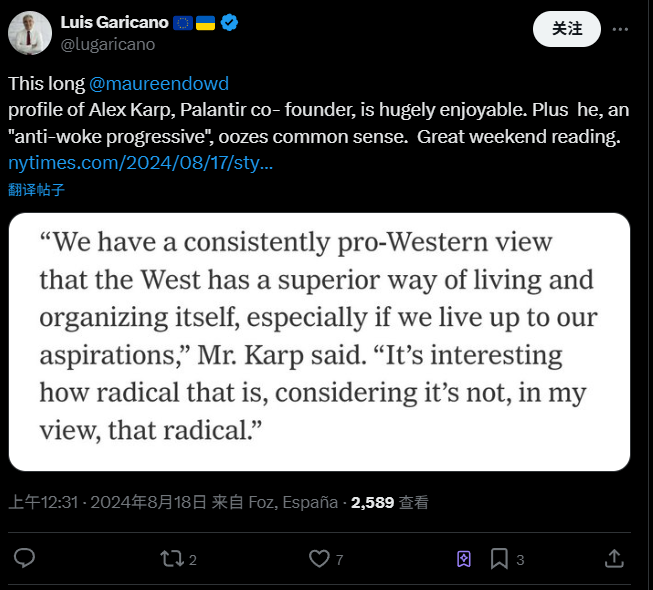Click the 2024年8月18日 post timestamp
Screen dimensions: 653x590
pyautogui.click(x=148, y=502)
